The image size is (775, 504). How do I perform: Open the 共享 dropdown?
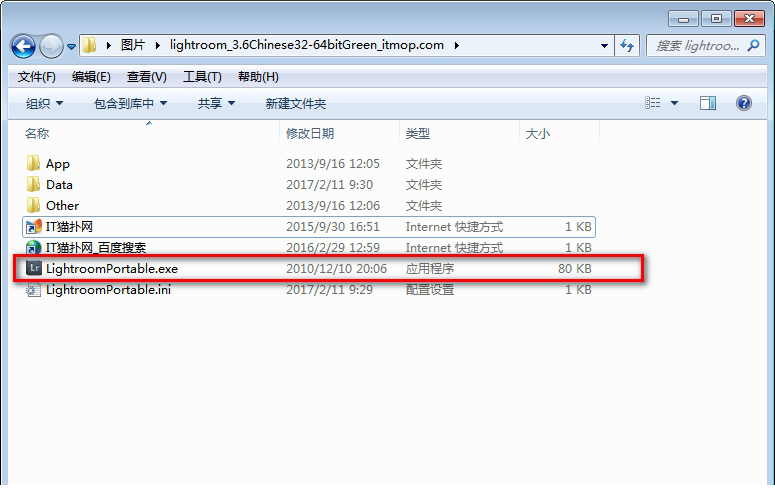click(216, 103)
